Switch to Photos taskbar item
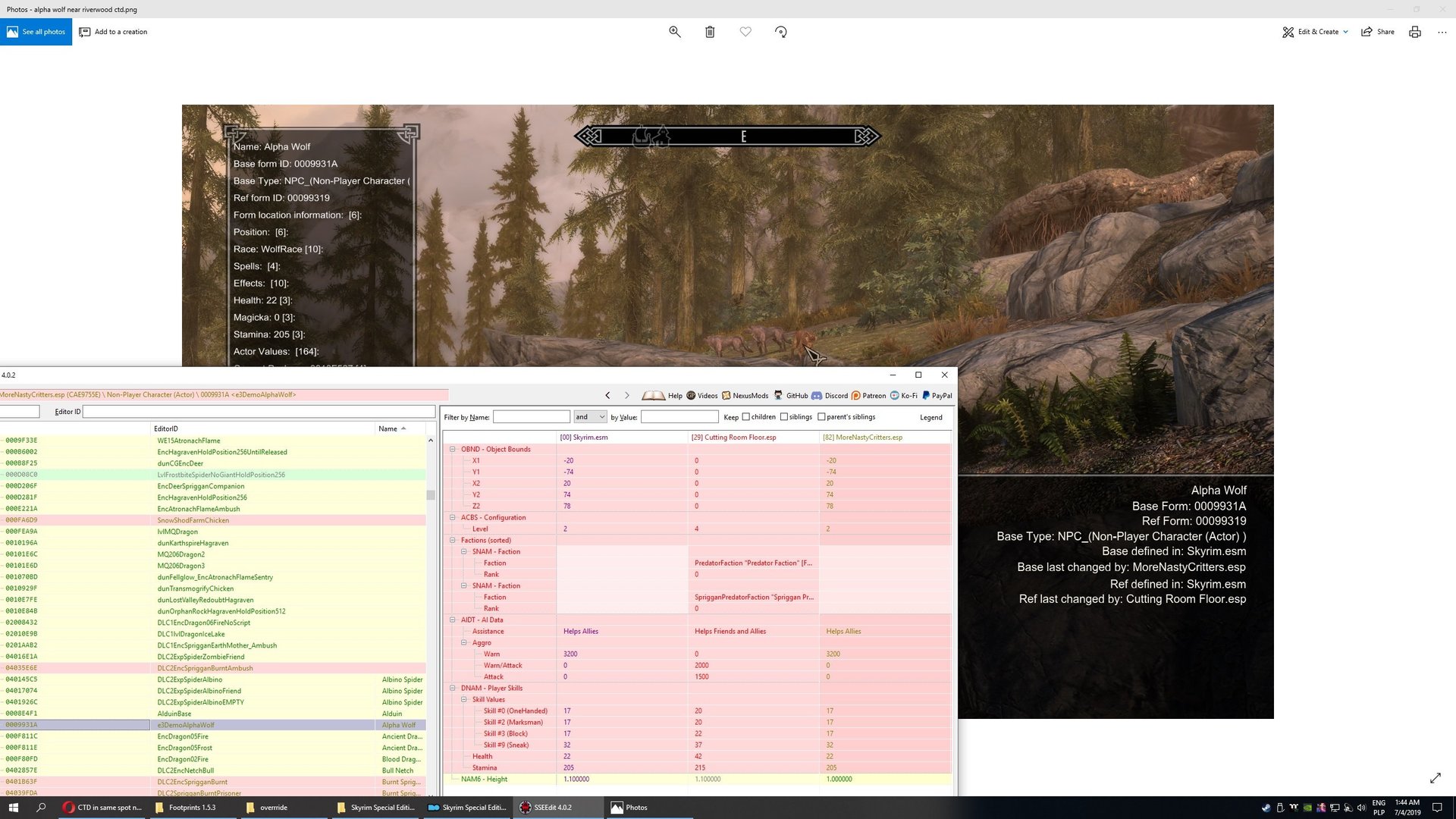 click(649, 808)
